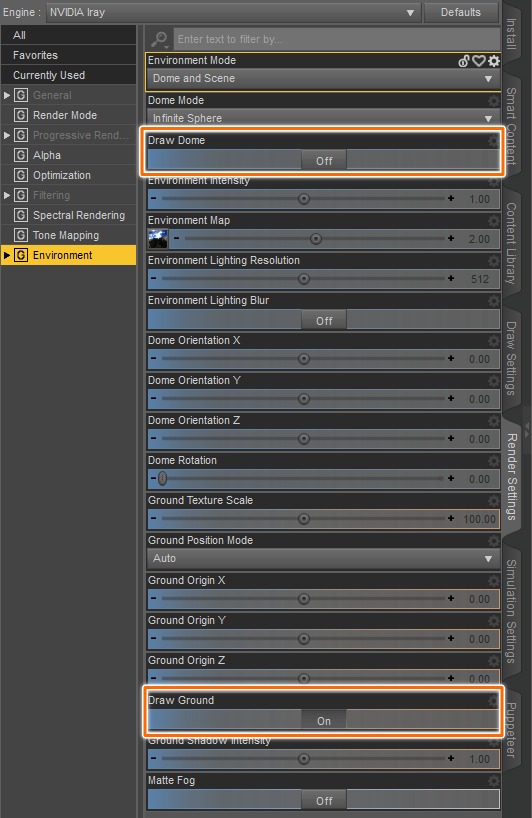Click the G icon beside Spectral Rendering
Viewport: 532px width, 818px height.
pos(21,215)
